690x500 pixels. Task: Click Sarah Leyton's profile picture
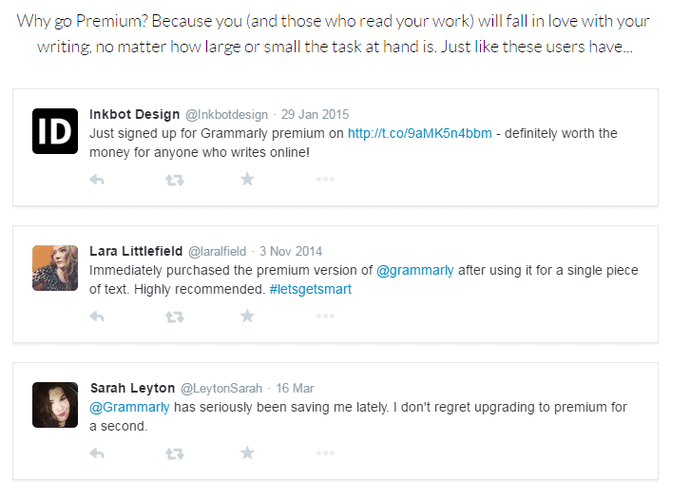pos(55,404)
